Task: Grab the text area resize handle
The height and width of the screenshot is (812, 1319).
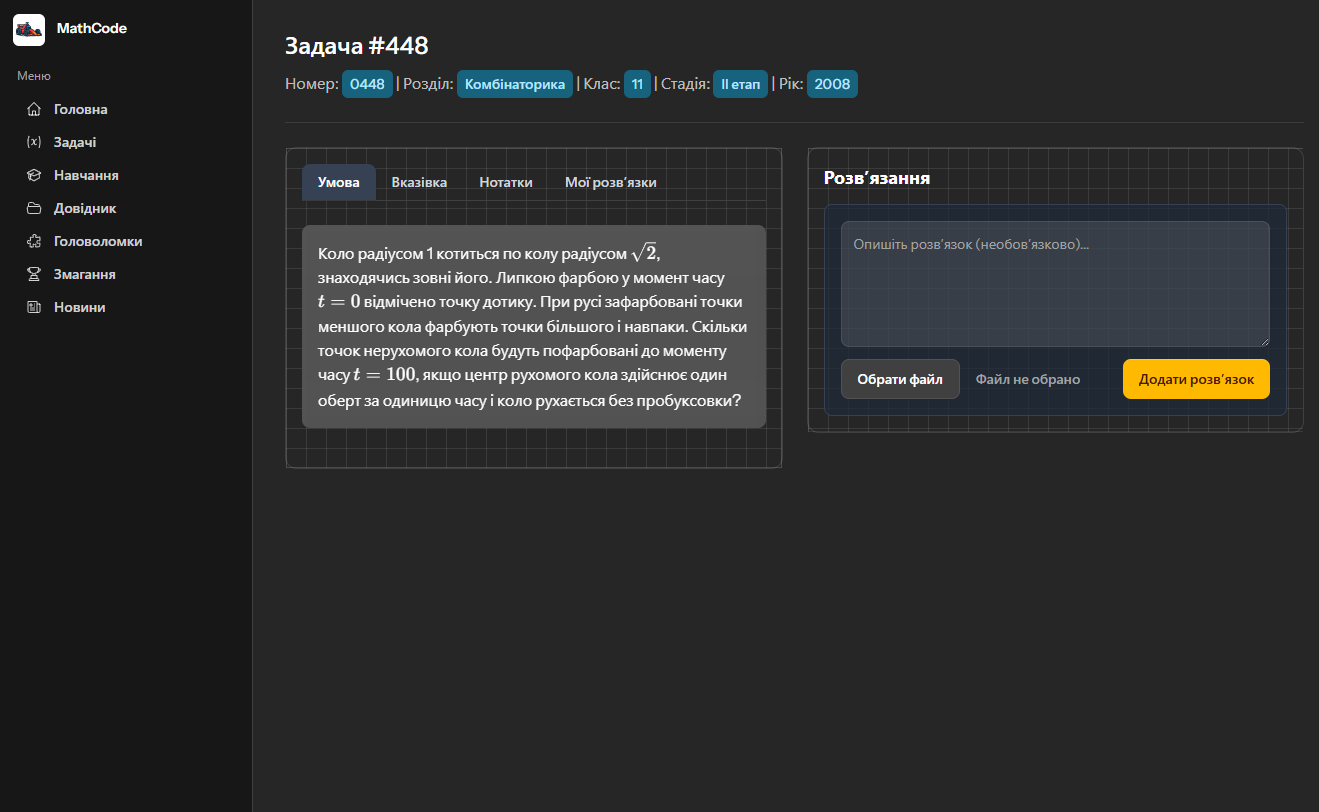Action: (x=1264, y=341)
